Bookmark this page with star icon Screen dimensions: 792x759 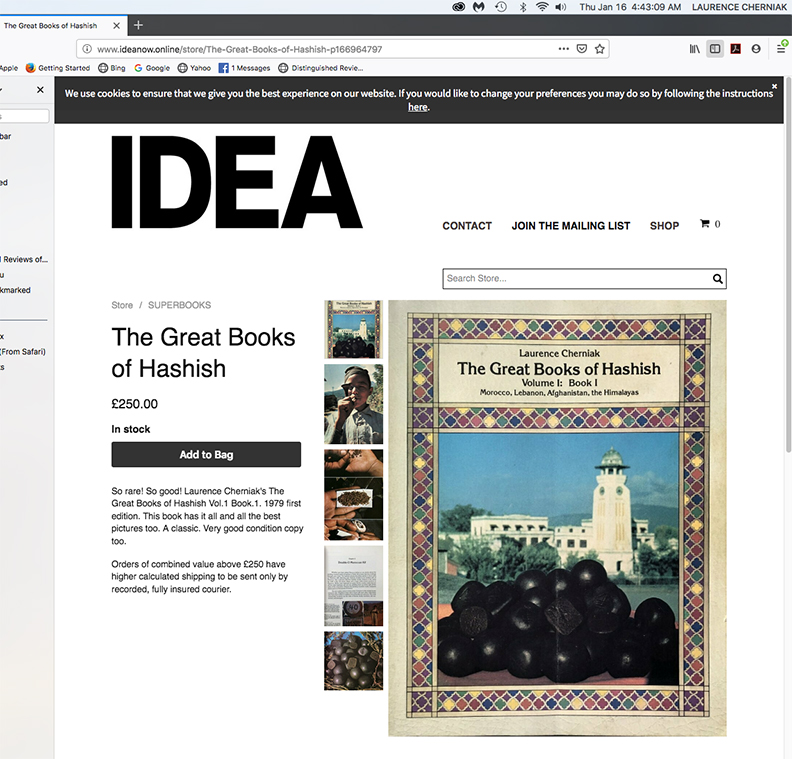click(600, 49)
